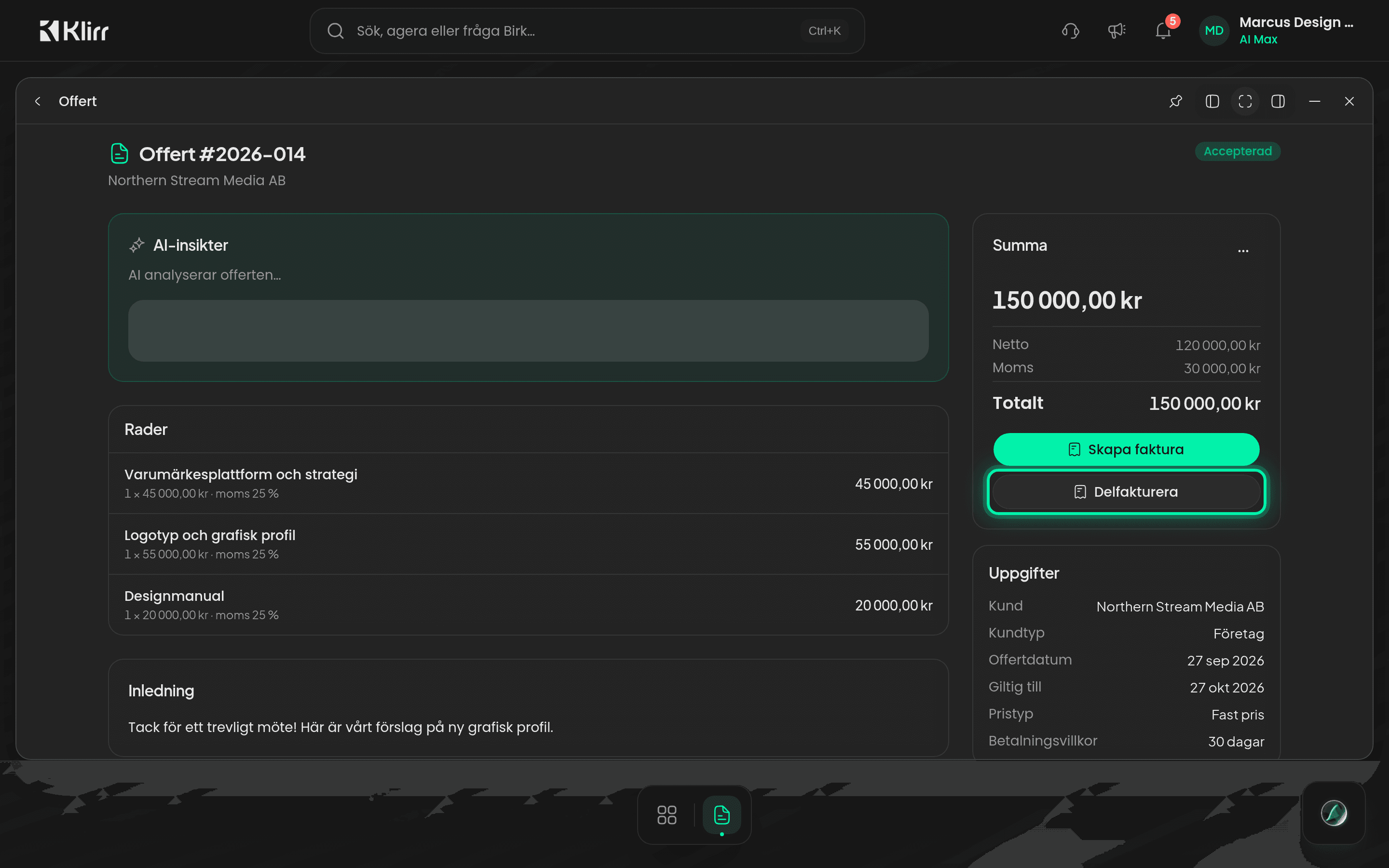Open the Summa more options menu

pos(1243,251)
